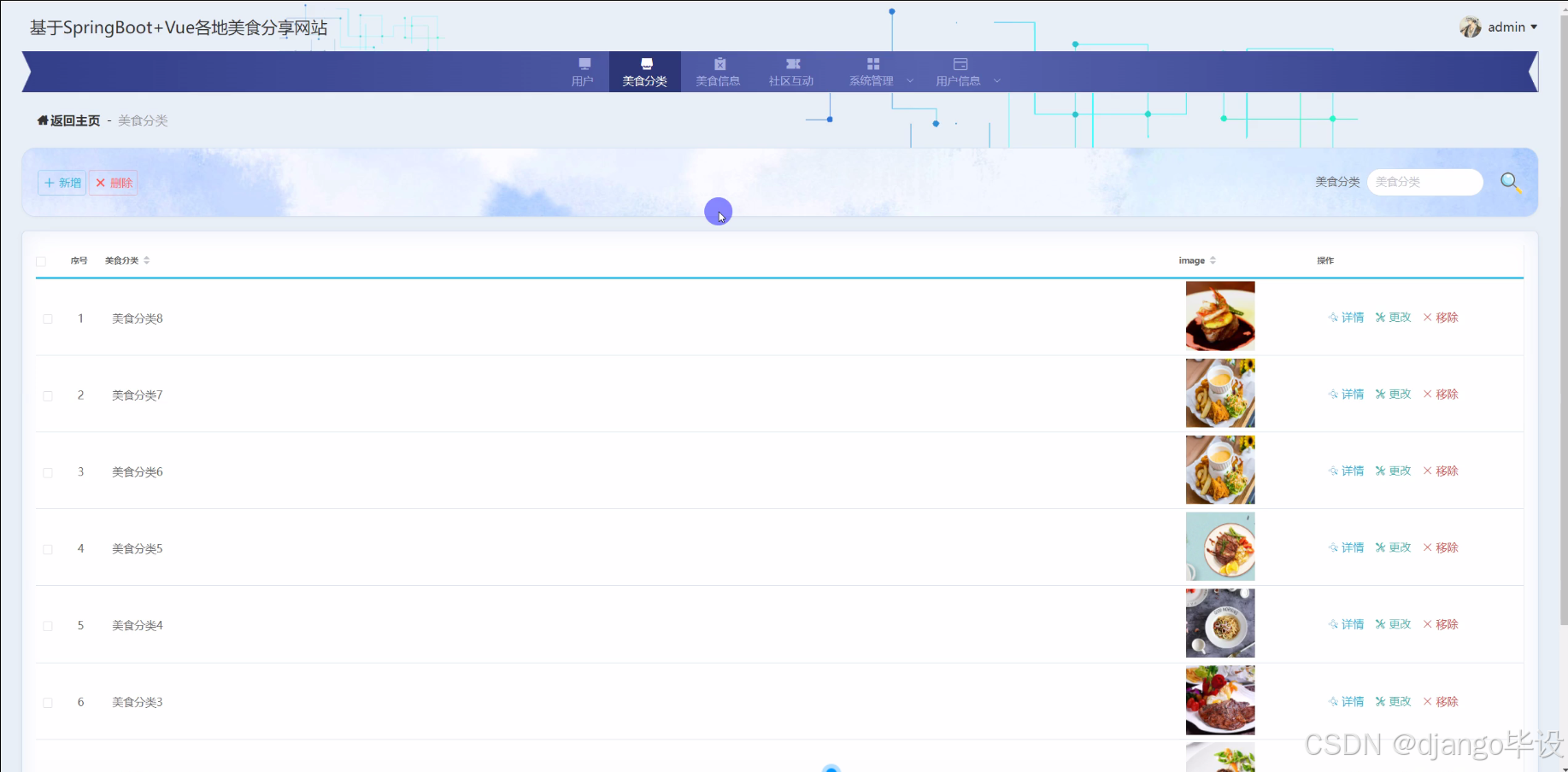1568x772 pixels.
Task: Sort by the image column
Action: [1197, 260]
